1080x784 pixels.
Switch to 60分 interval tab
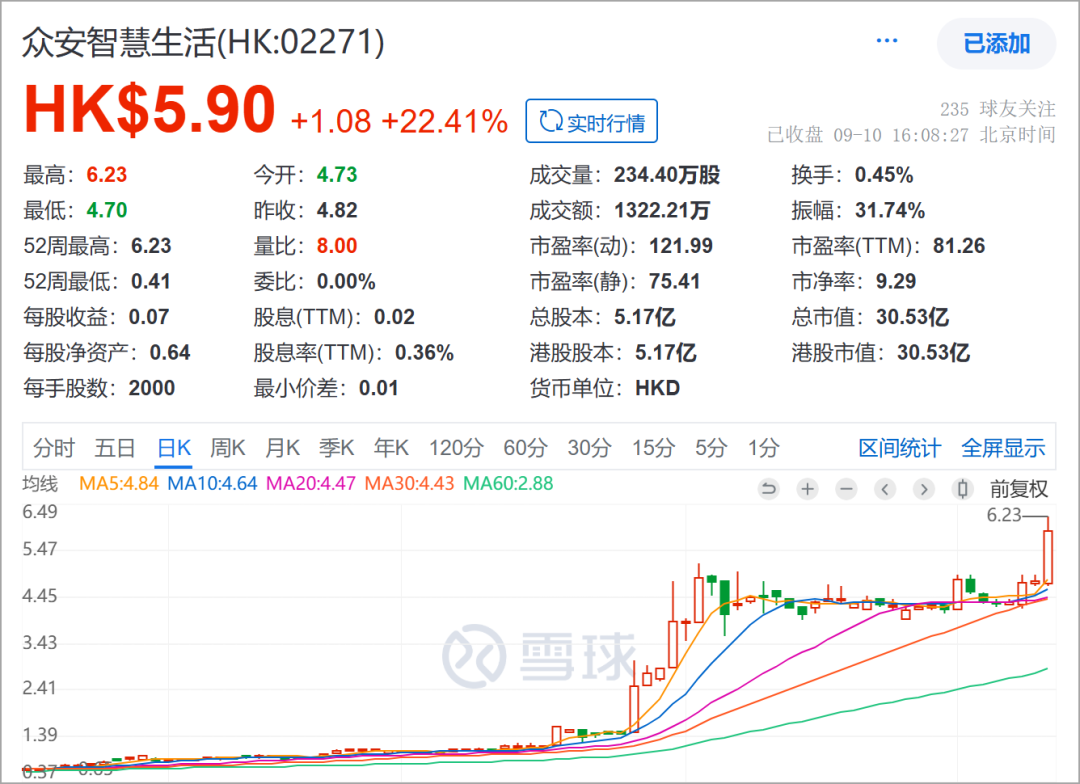pos(525,448)
